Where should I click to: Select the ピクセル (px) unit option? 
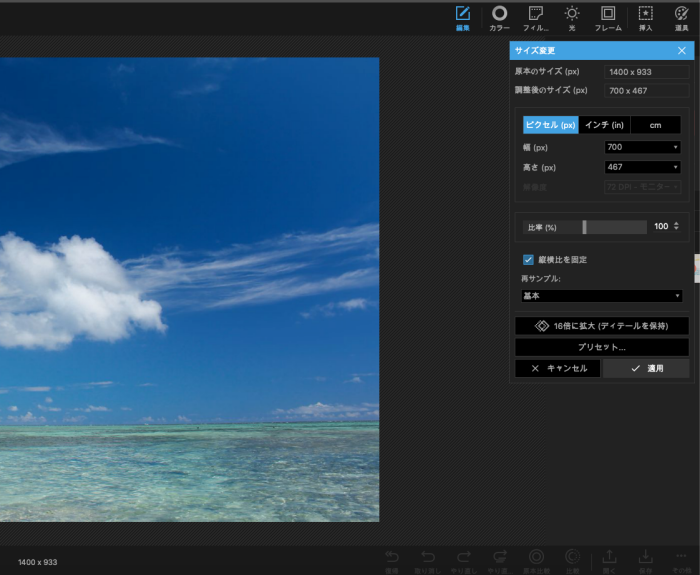click(551, 125)
